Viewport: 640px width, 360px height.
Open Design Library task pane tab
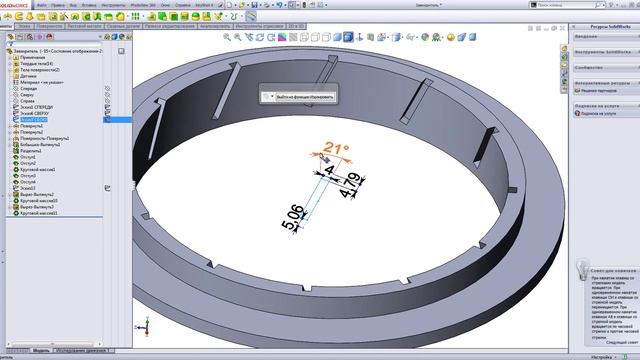(564, 57)
